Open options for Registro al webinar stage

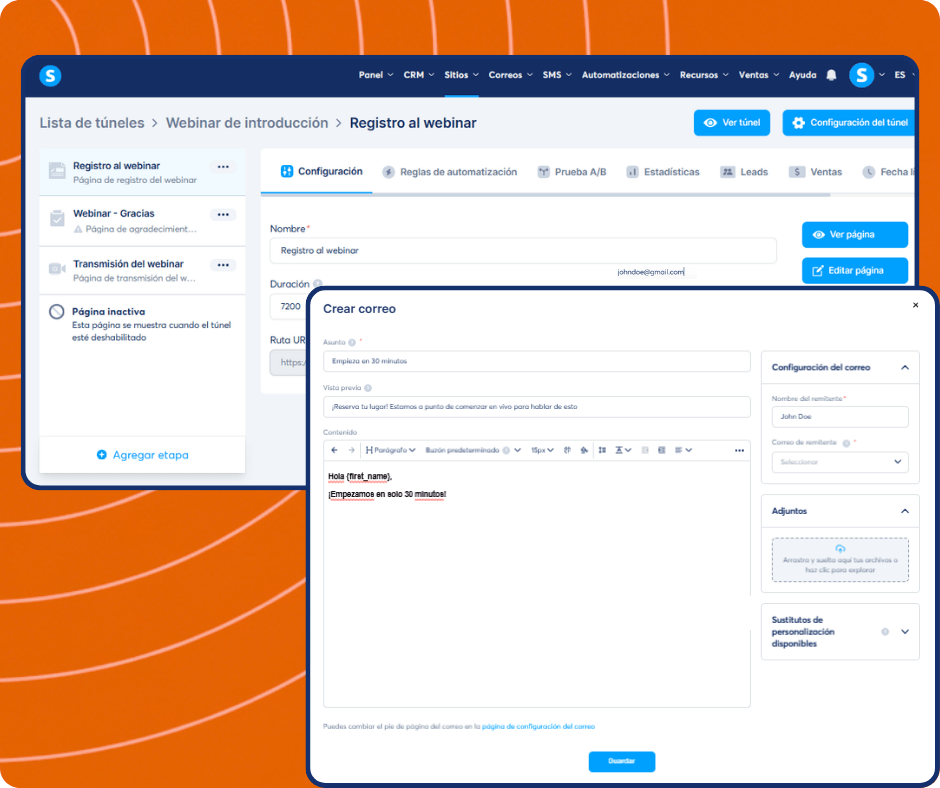coord(223,167)
